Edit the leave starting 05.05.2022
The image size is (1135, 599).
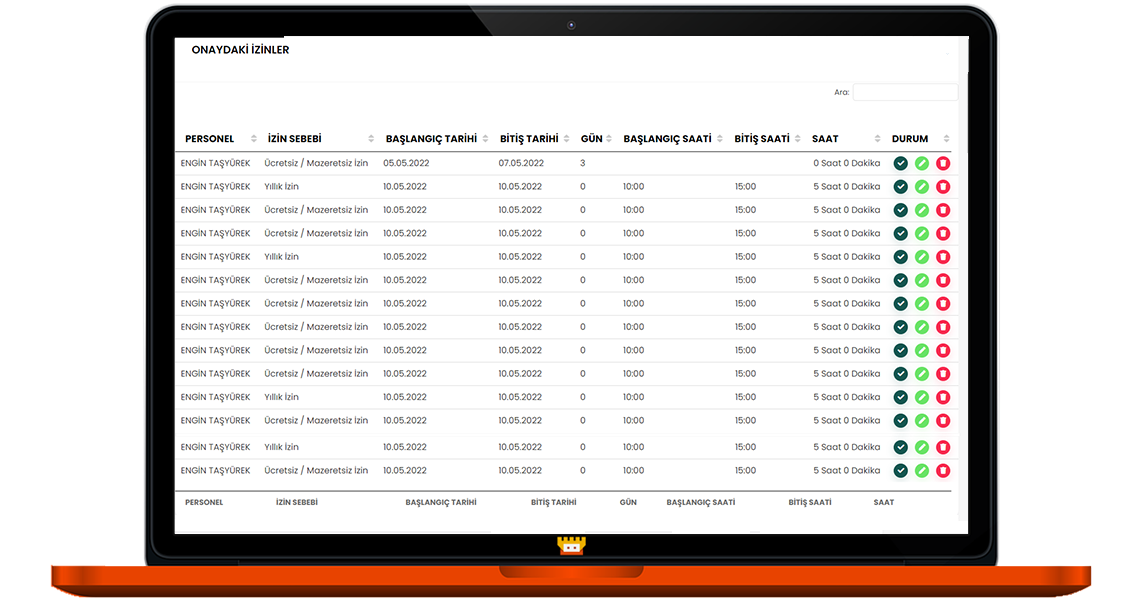(921, 163)
